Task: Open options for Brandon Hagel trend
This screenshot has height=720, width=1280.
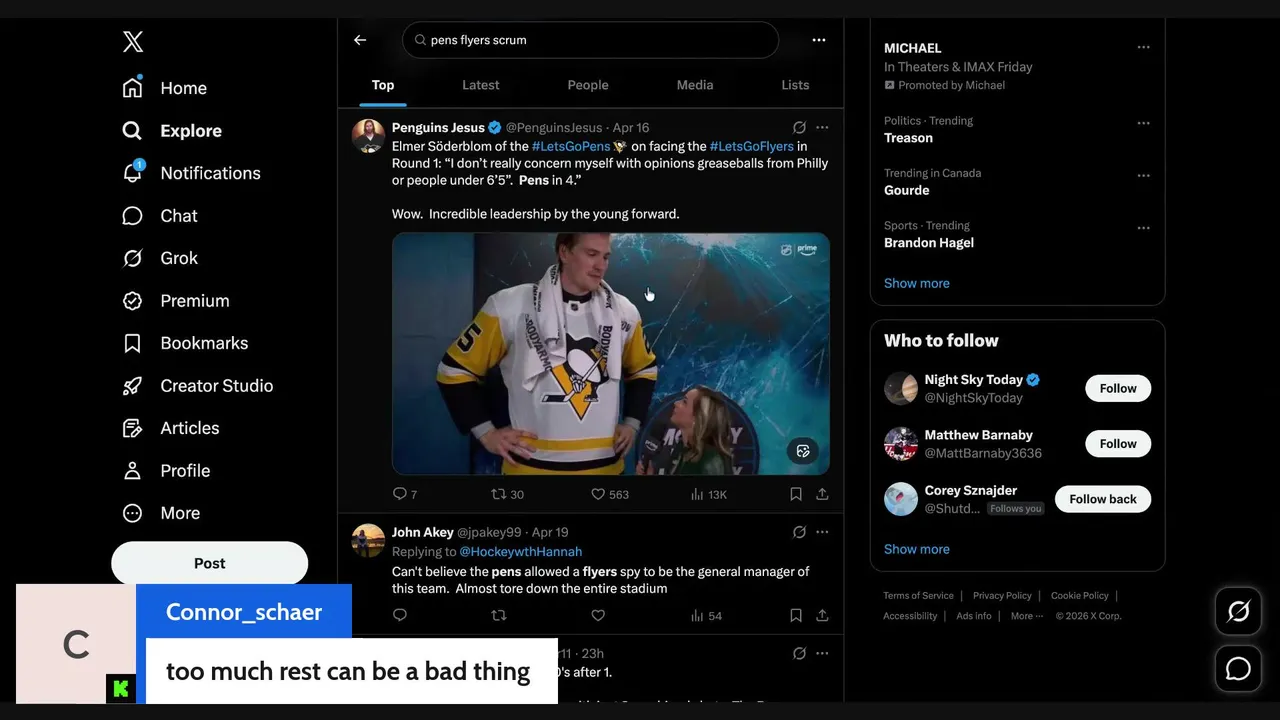Action: click(1144, 228)
